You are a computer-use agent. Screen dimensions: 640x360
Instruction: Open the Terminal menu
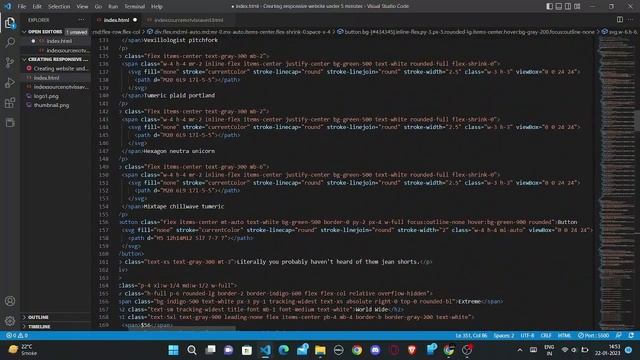pos(134,6)
